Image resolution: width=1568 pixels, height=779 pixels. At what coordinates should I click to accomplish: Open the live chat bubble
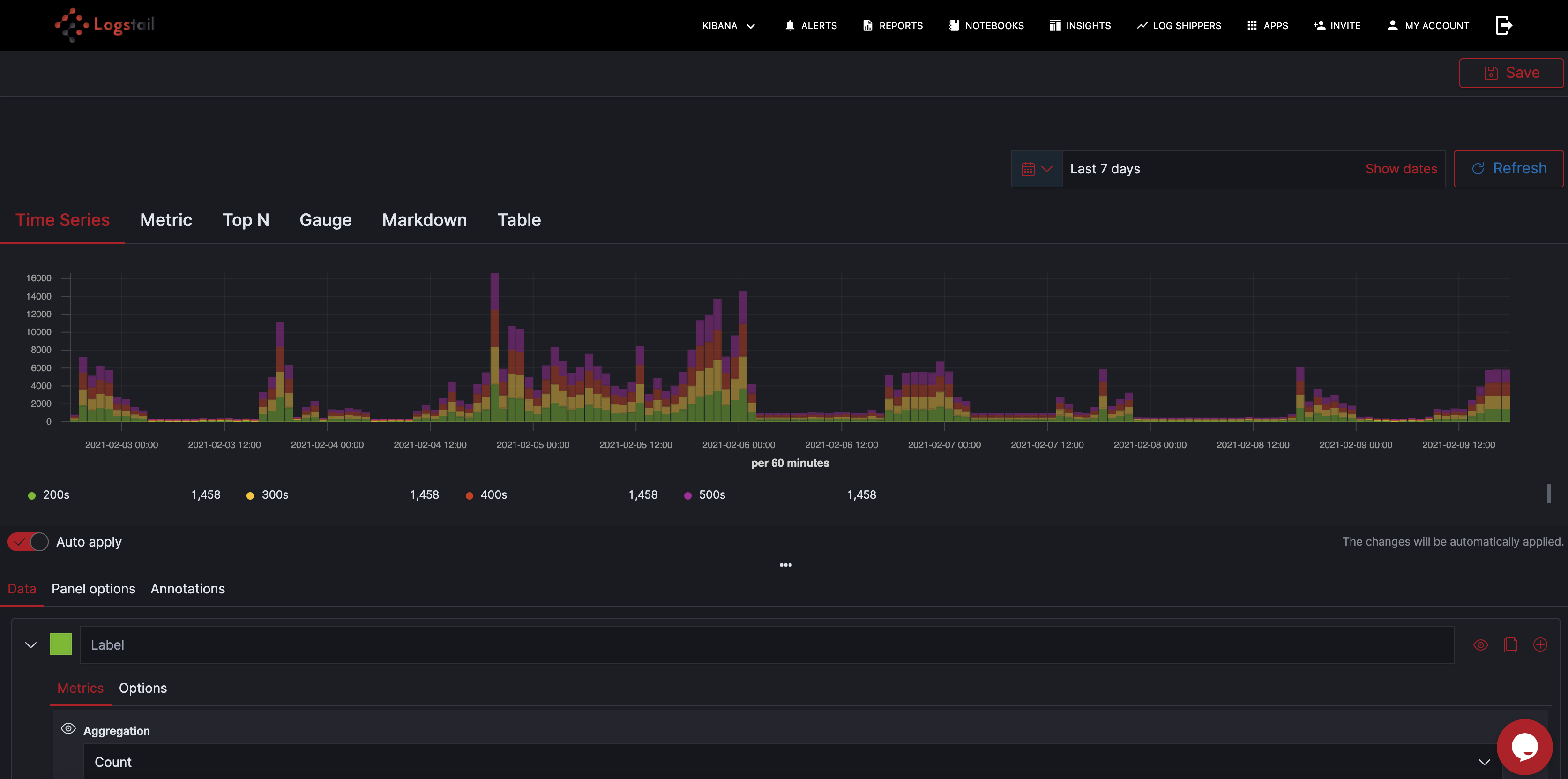point(1524,747)
